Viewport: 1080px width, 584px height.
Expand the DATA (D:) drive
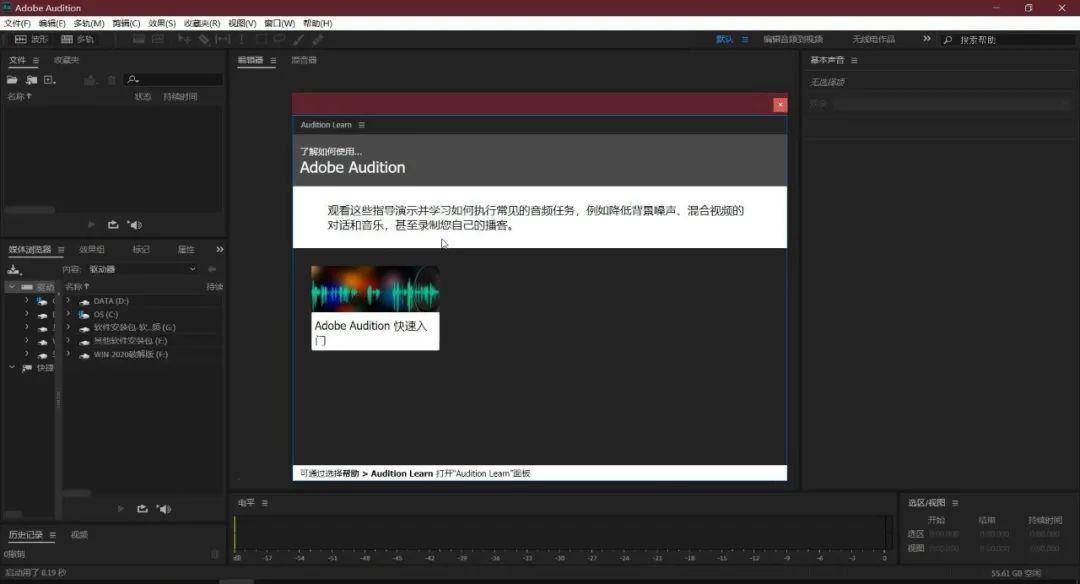pyautogui.click(x=68, y=301)
